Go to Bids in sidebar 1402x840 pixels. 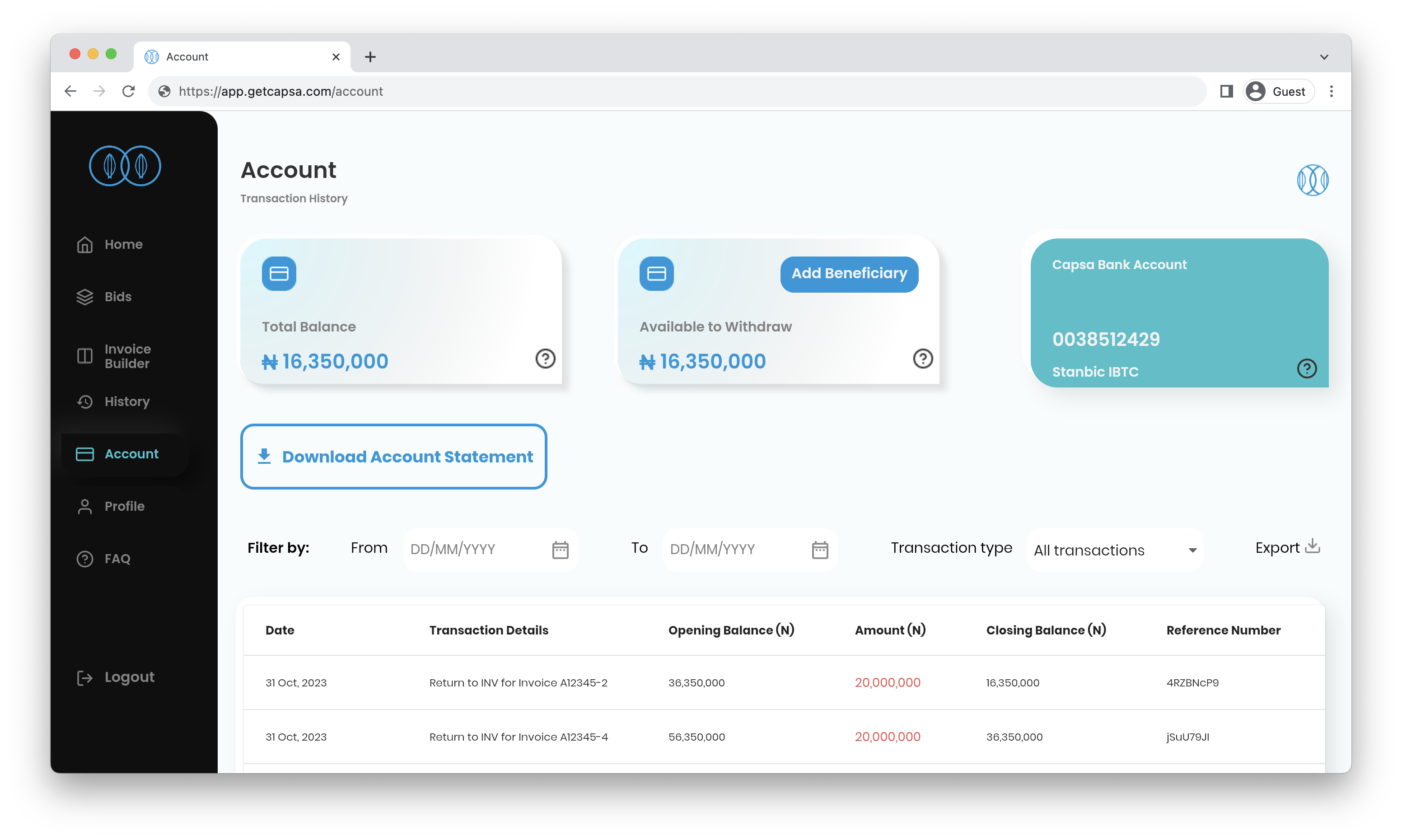click(x=103, y=297)
